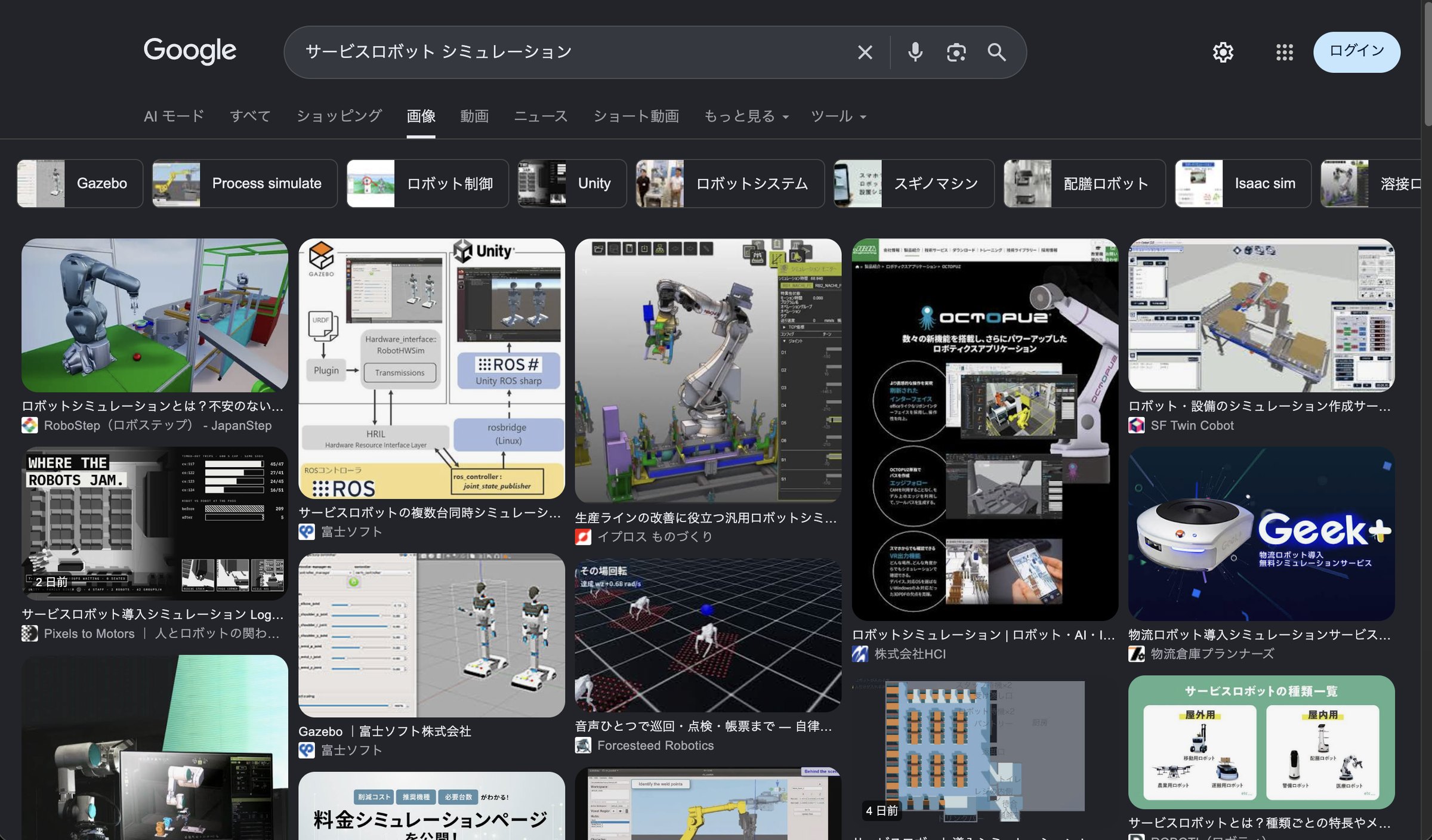The width and height of the screenshot is (1432, 840).
Task: Open restaurant floor plan image 4日前
Action: coord(984,751)
